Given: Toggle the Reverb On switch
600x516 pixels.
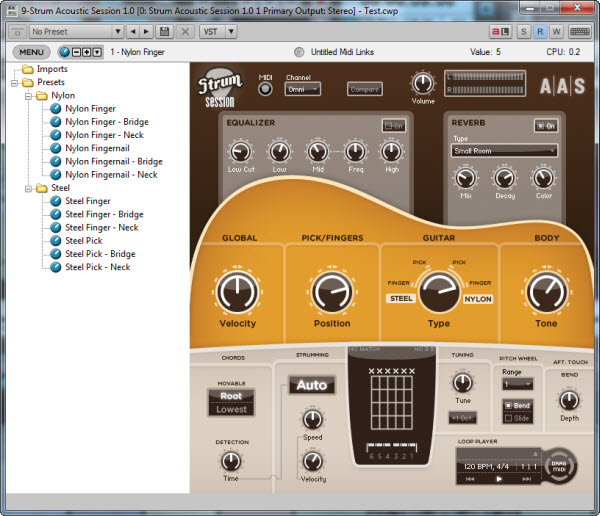Looking at the screenshot, I should click(546, 126).
